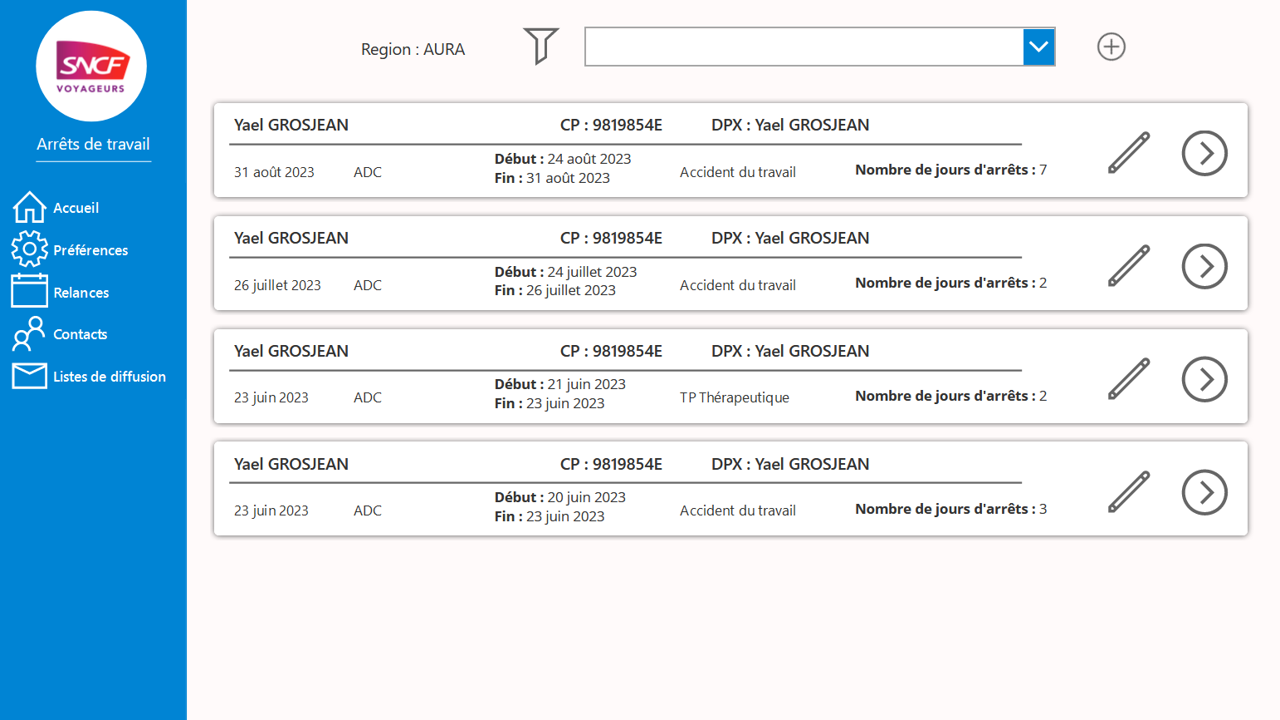Click 'Fin : 31 août 2023' text
The height and width of the screenshot is (720, 1280).
(x=552, y=178)
